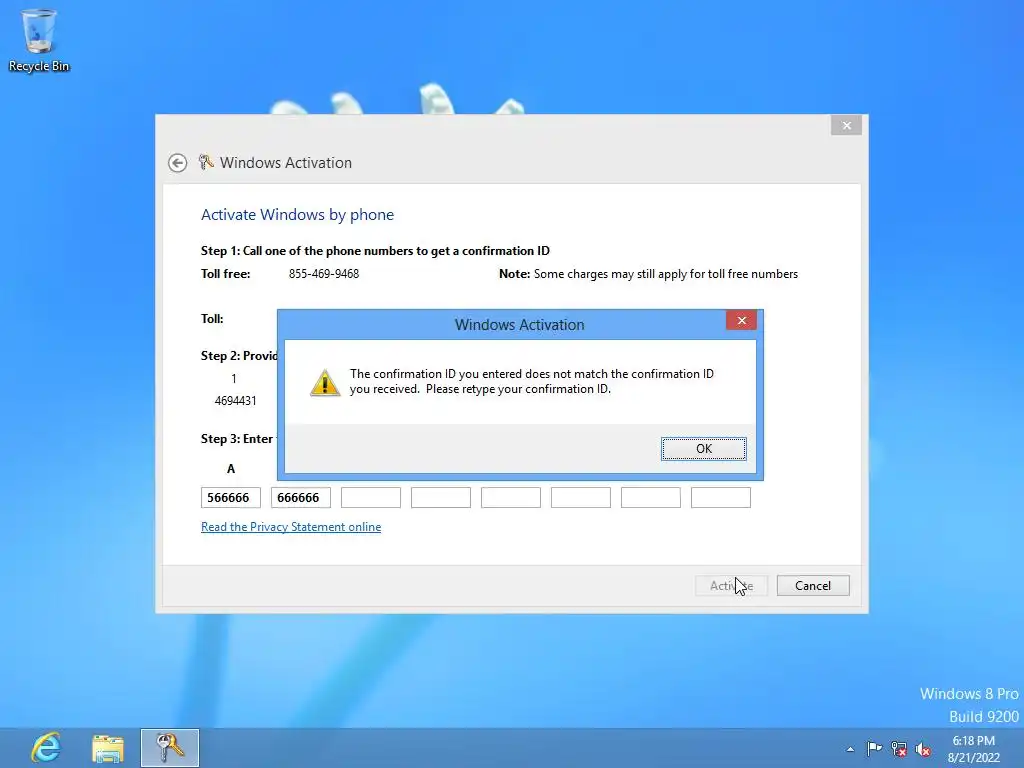Click the muted speaker volume tray icon
This screenshot has width=1024, height=768.
point(923,749)
